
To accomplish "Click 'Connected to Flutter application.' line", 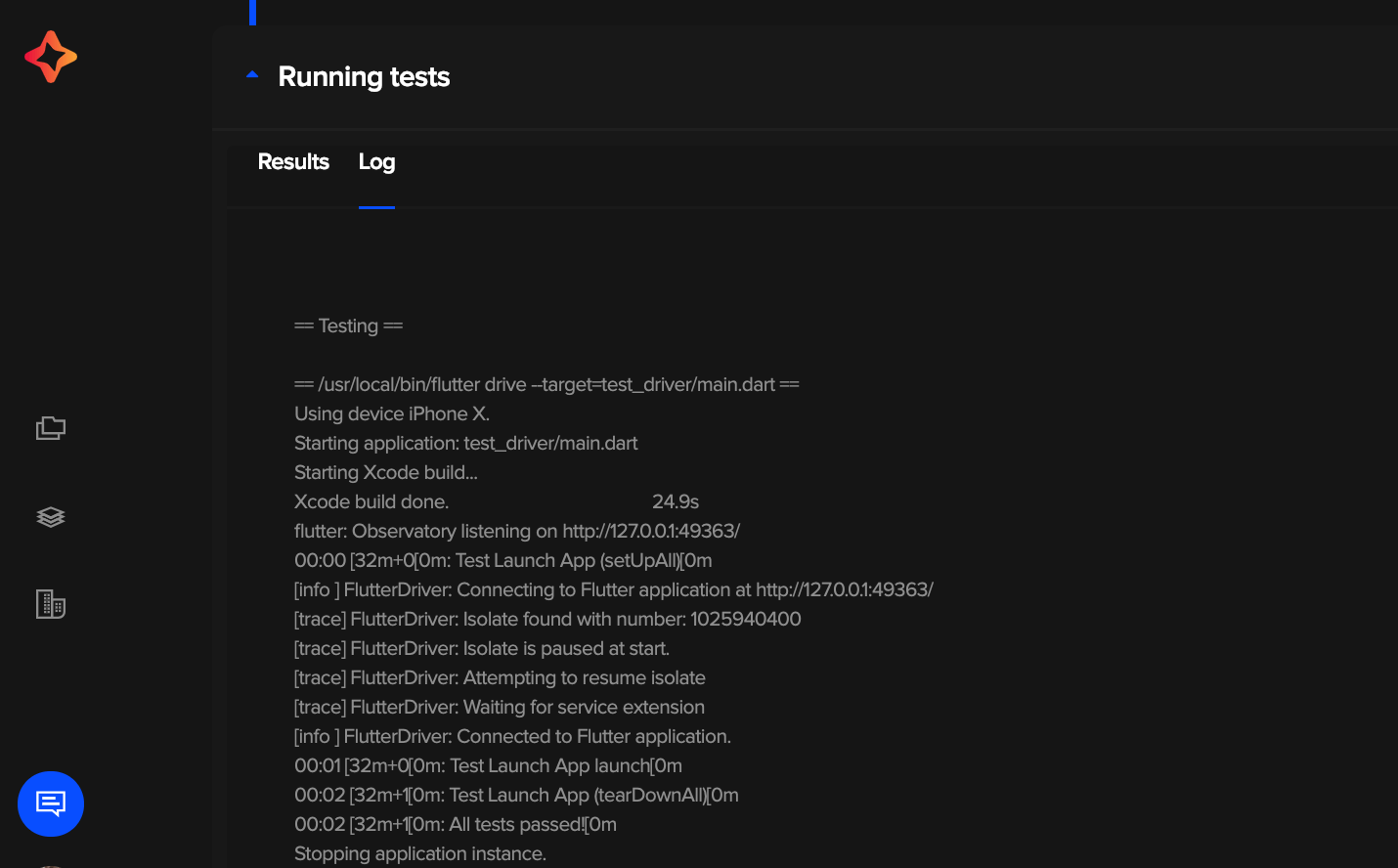I will tap(513, 736).
